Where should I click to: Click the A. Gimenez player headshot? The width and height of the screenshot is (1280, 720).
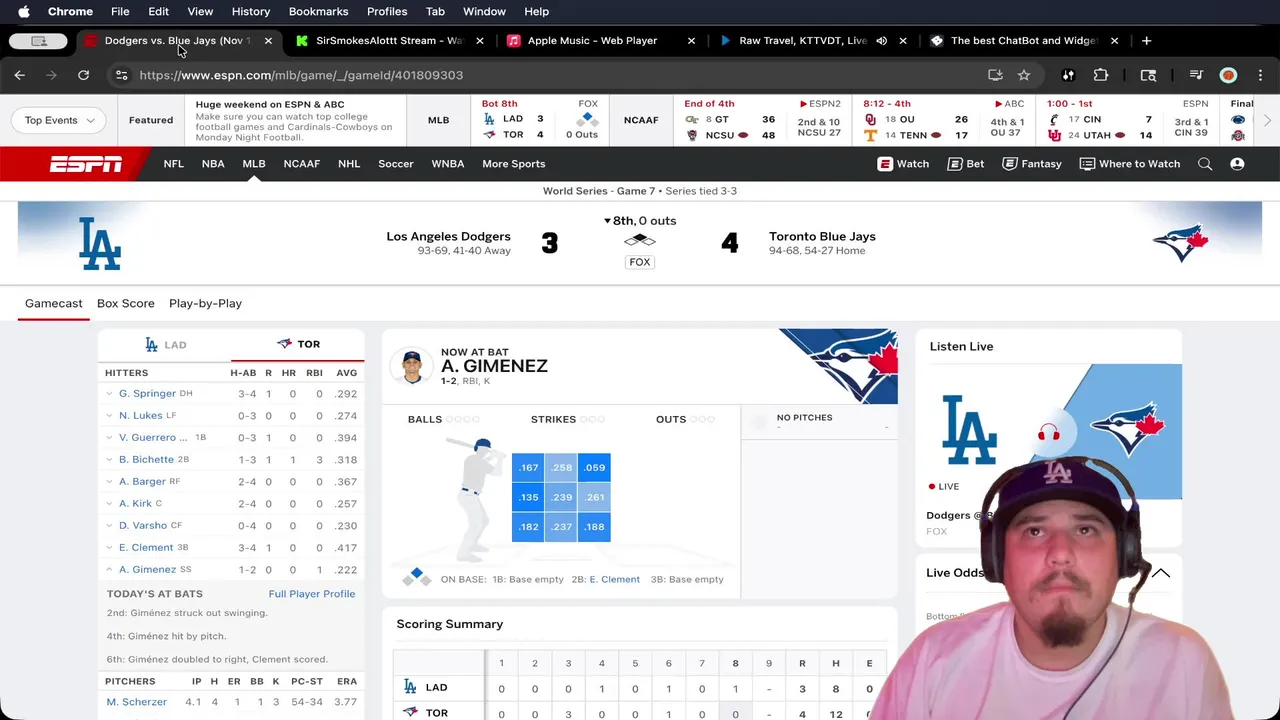tap(411, 366)
